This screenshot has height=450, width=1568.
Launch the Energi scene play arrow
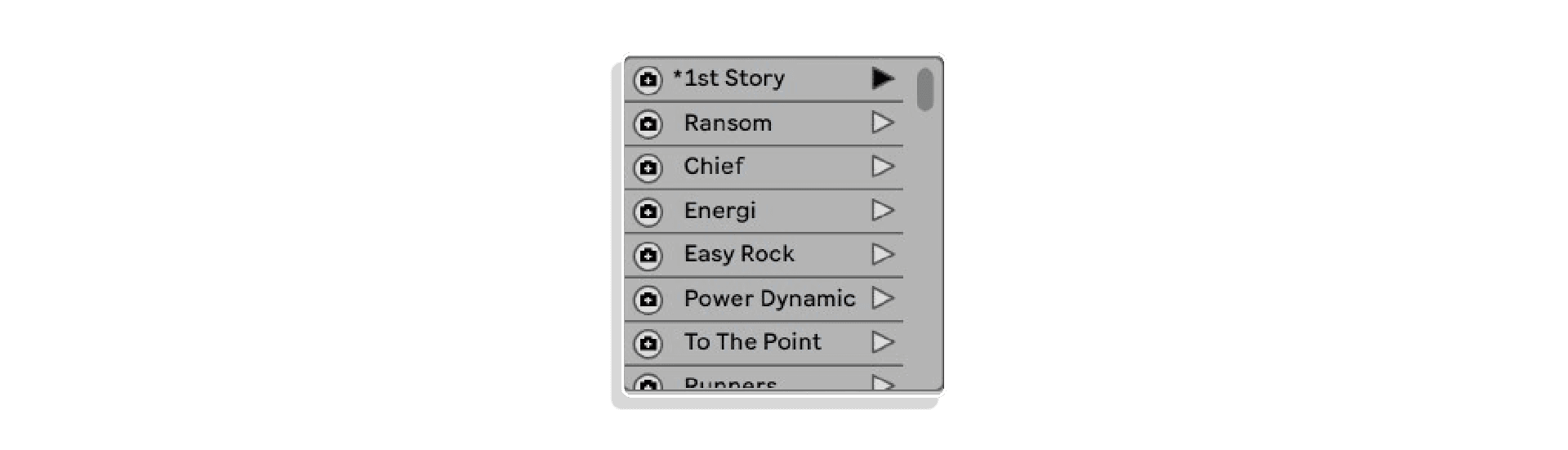tap(883, 210)
